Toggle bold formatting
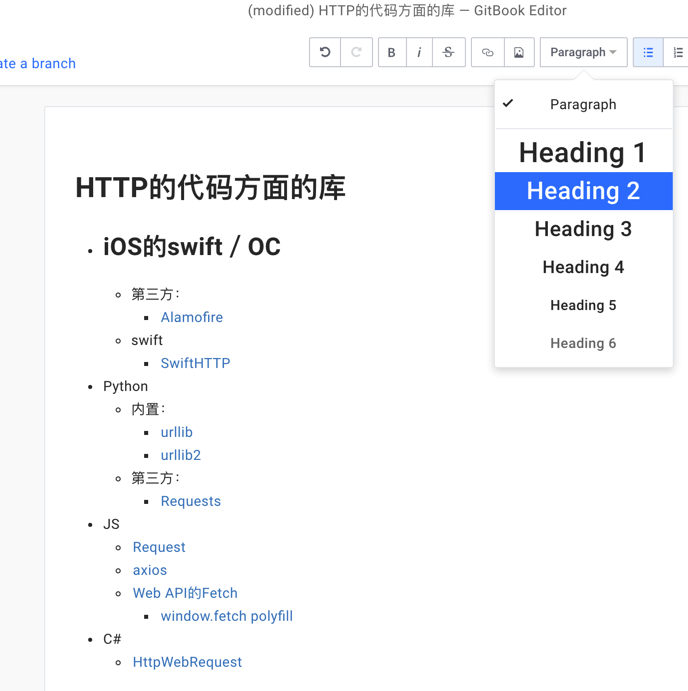This screenshot has height=691, width=688. pos(392,52)
